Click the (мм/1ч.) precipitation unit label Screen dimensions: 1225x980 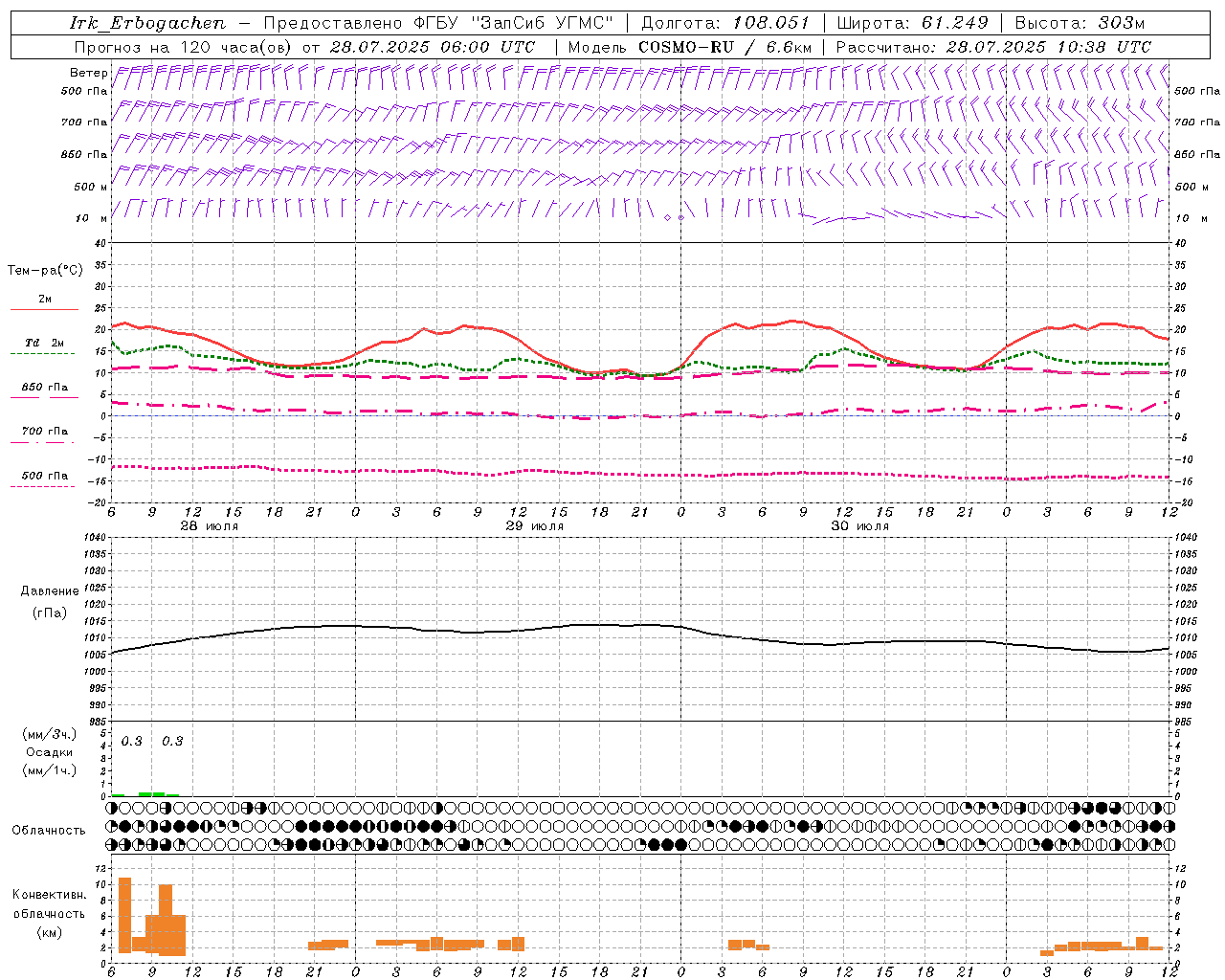[x=50, y=770]
